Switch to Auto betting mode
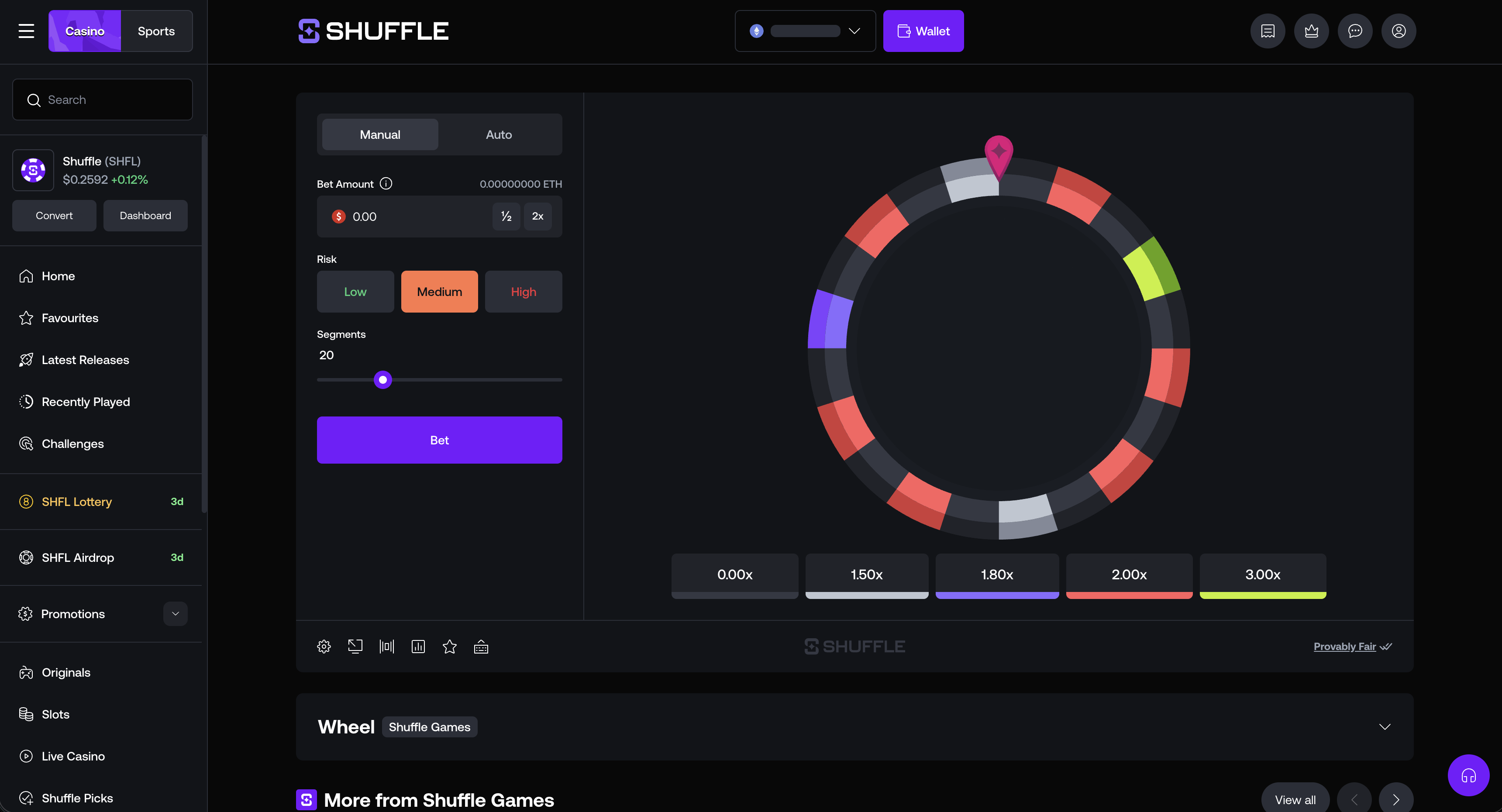Screen dimensions: 1502x812 click(x=499, y=134)
